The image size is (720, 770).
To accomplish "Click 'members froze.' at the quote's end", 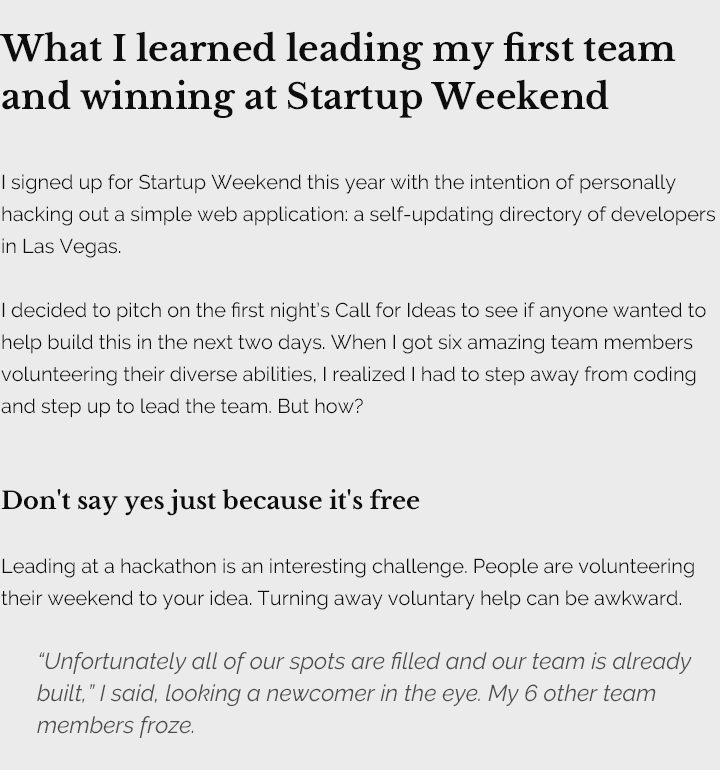I will click(x=115, y=726).
